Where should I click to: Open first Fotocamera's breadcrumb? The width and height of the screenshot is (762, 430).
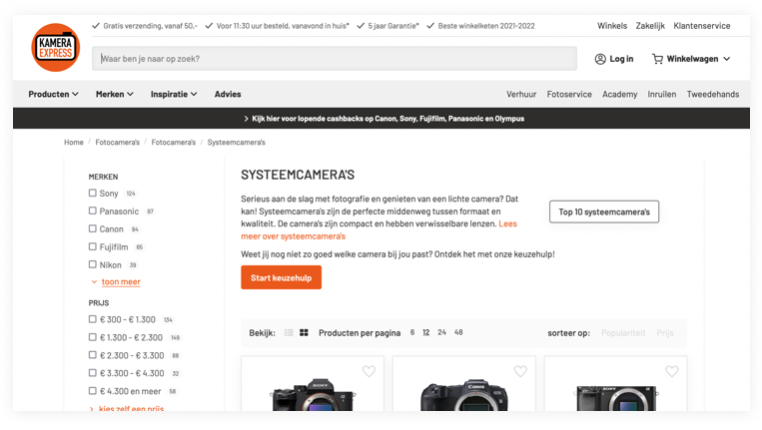(x=117, y=142)
